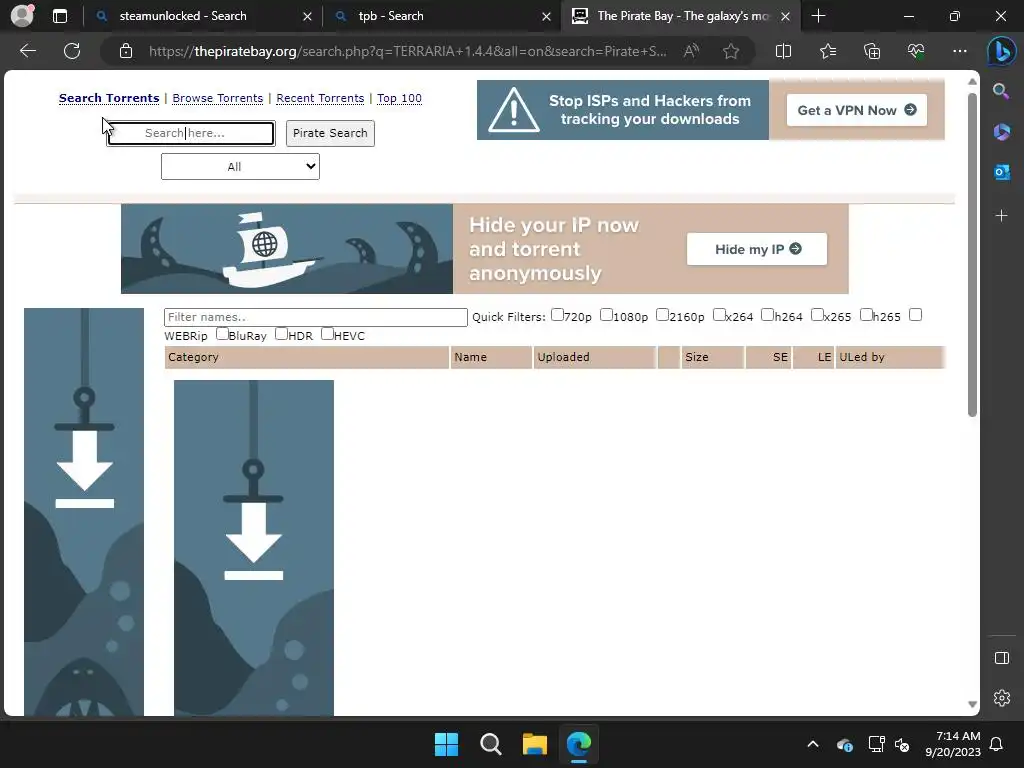
Task: Reload the page with refresh icon
Action: 72,51
